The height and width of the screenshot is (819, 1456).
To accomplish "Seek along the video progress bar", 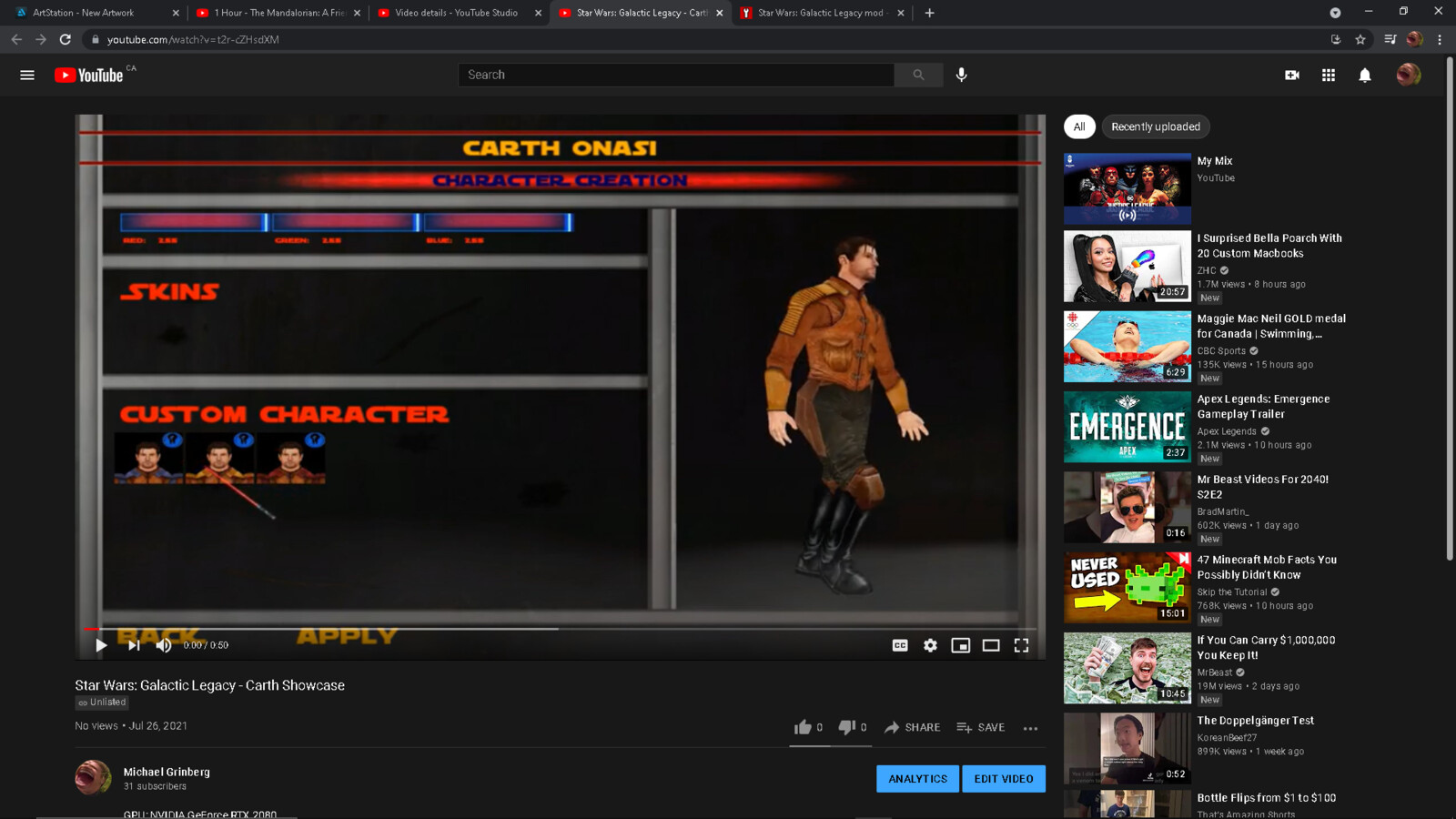I will [x=561, y=629].
